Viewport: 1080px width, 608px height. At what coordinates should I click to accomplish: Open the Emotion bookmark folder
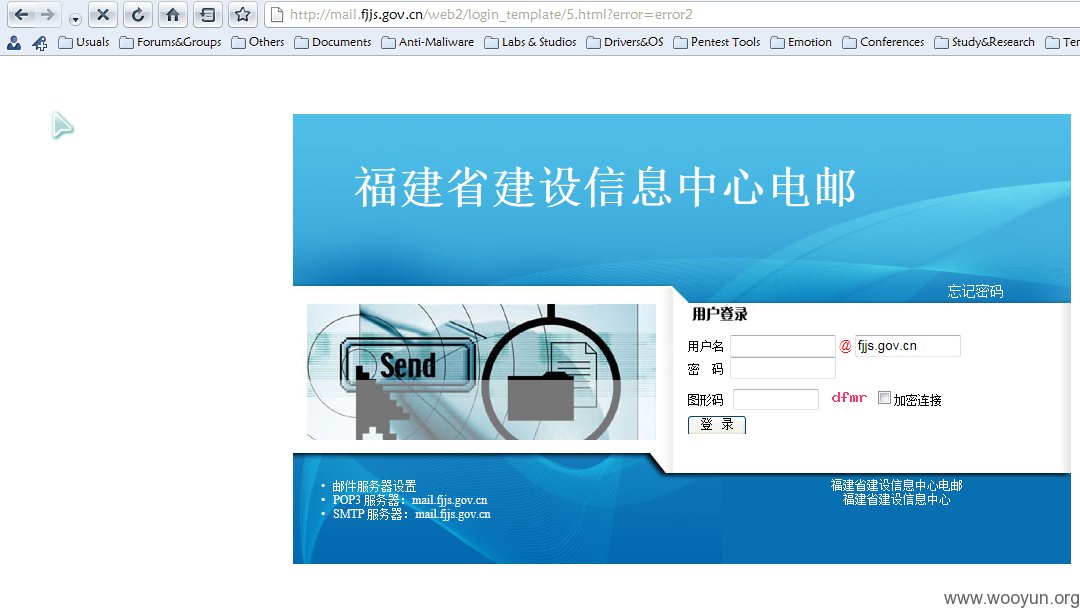tap(801, 42)
